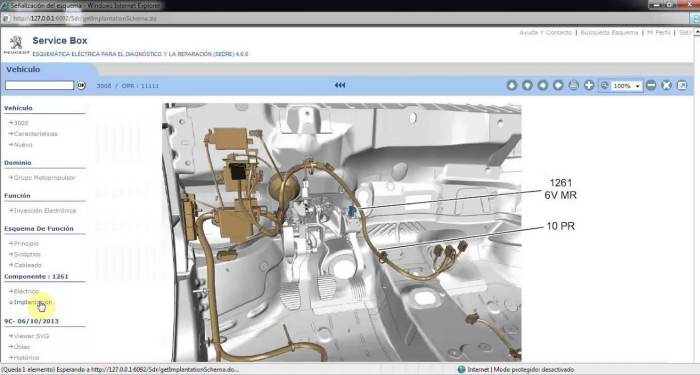Open Sinóptico under Esquema De Función
This screenshot has width=700, height=375.
click(x=27, y=254)
